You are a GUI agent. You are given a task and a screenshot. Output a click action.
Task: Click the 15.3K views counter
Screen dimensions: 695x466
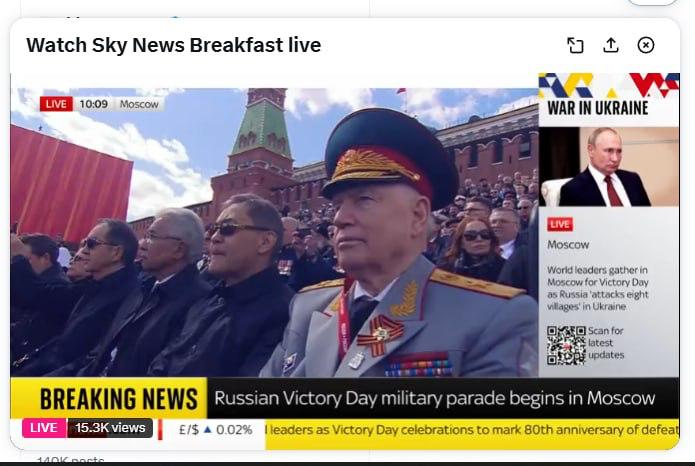pyautogui.click(x=110, y=428)
